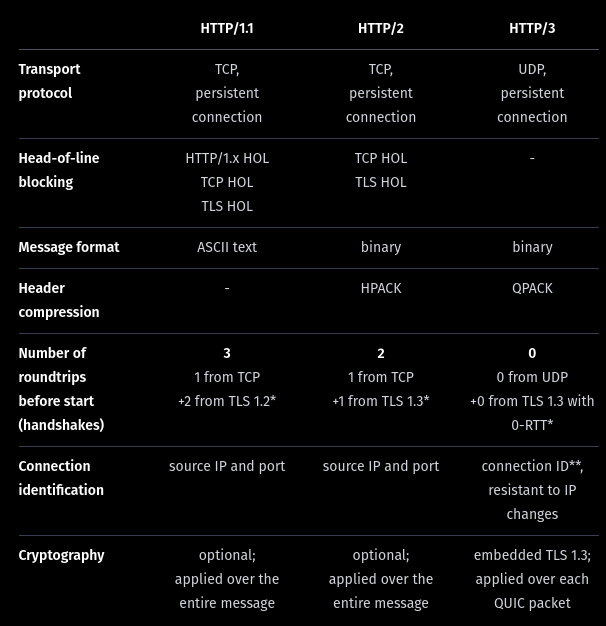Click the bold 2 roundtrips value
This screenshot has width=606, height=626.
[x=381, y=353]
